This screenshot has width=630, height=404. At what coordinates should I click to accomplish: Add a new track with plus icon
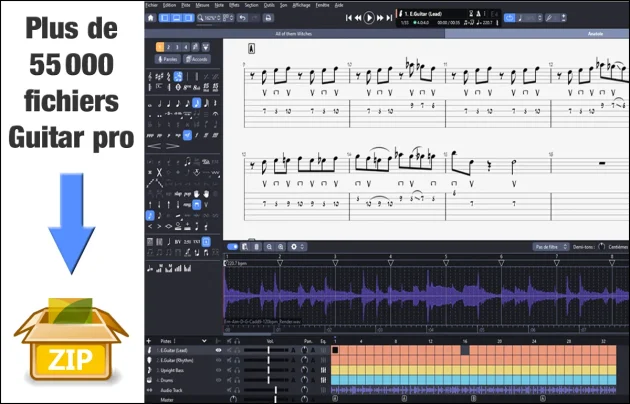pyautogui.click(x=149, y=341)
